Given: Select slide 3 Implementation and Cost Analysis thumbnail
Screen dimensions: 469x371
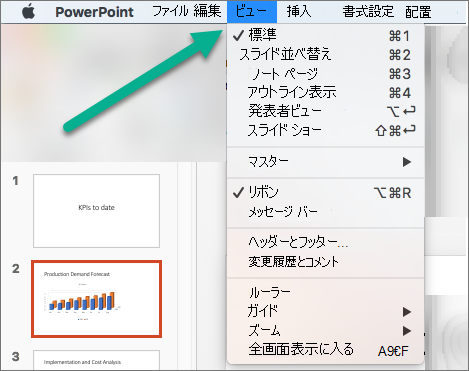Looking at the screenshot, I should [96, 360].
